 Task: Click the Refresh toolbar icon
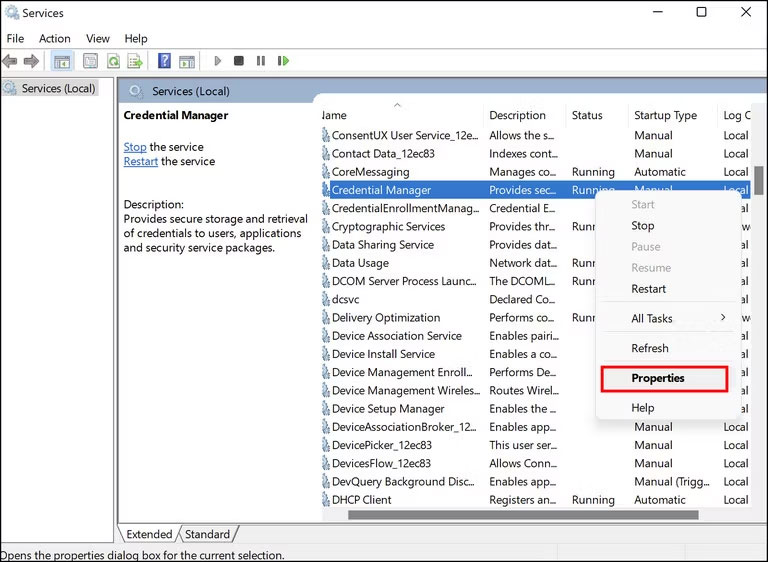coord(113,61)
